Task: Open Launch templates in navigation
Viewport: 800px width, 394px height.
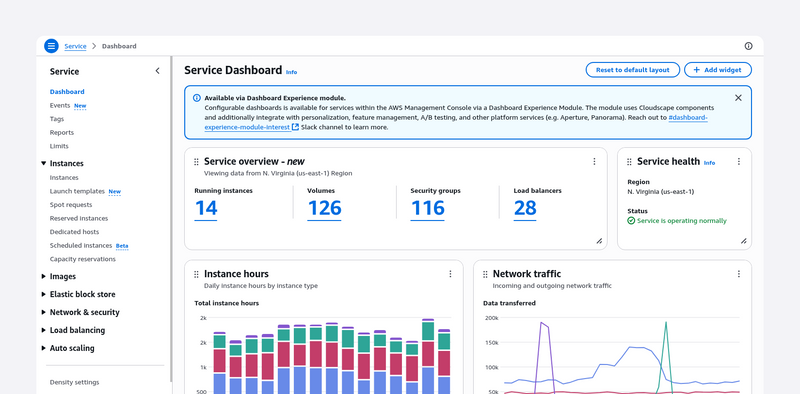Action: (77, 191)
